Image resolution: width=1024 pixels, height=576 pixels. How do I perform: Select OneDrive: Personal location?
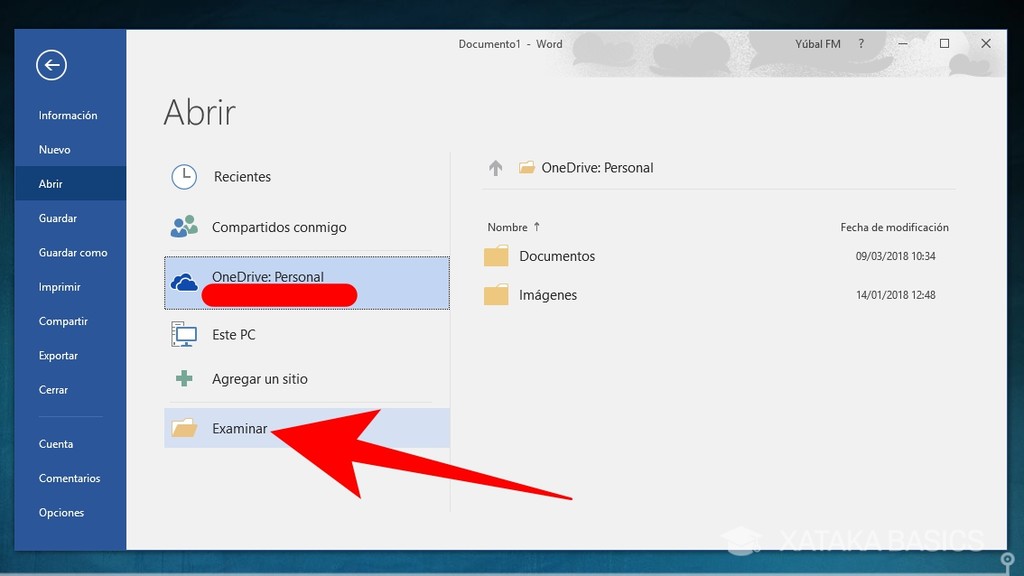(307, 283)
